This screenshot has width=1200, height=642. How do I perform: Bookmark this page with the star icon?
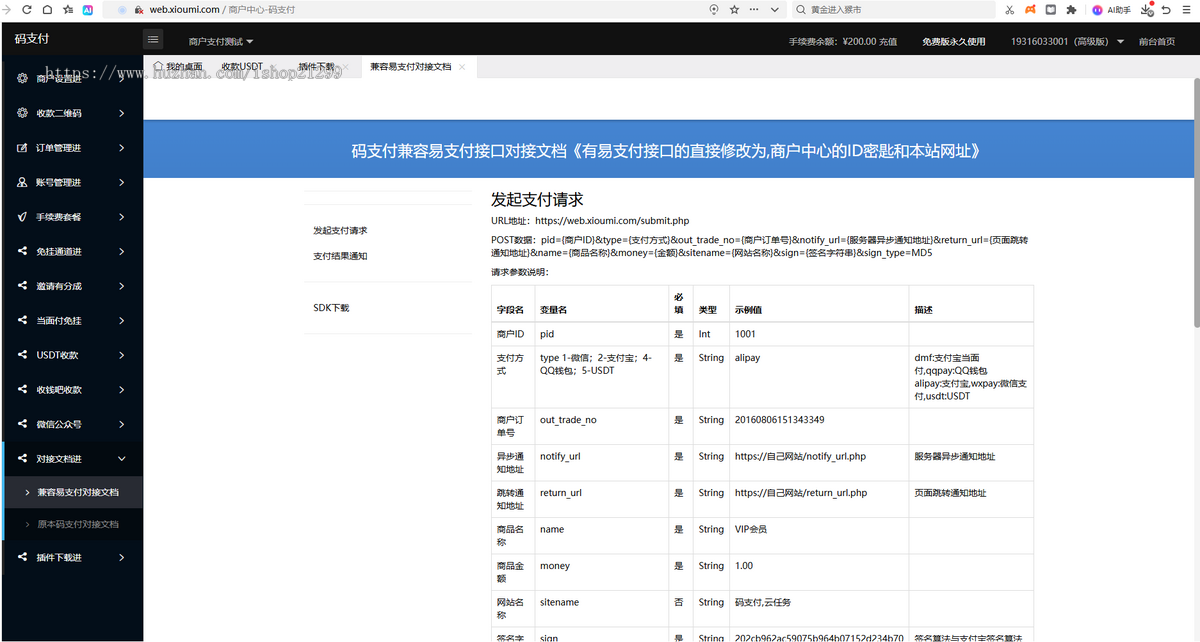pos(734,9)
